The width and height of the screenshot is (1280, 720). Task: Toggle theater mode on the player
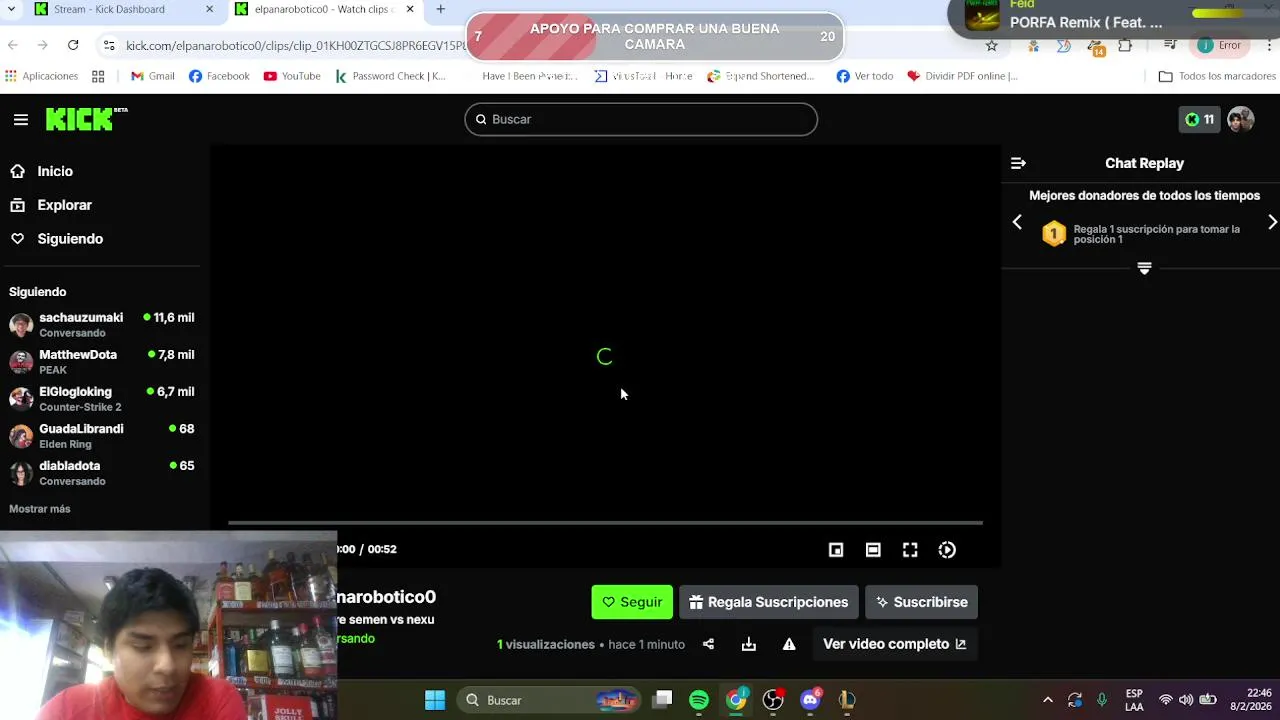(873, 549)
